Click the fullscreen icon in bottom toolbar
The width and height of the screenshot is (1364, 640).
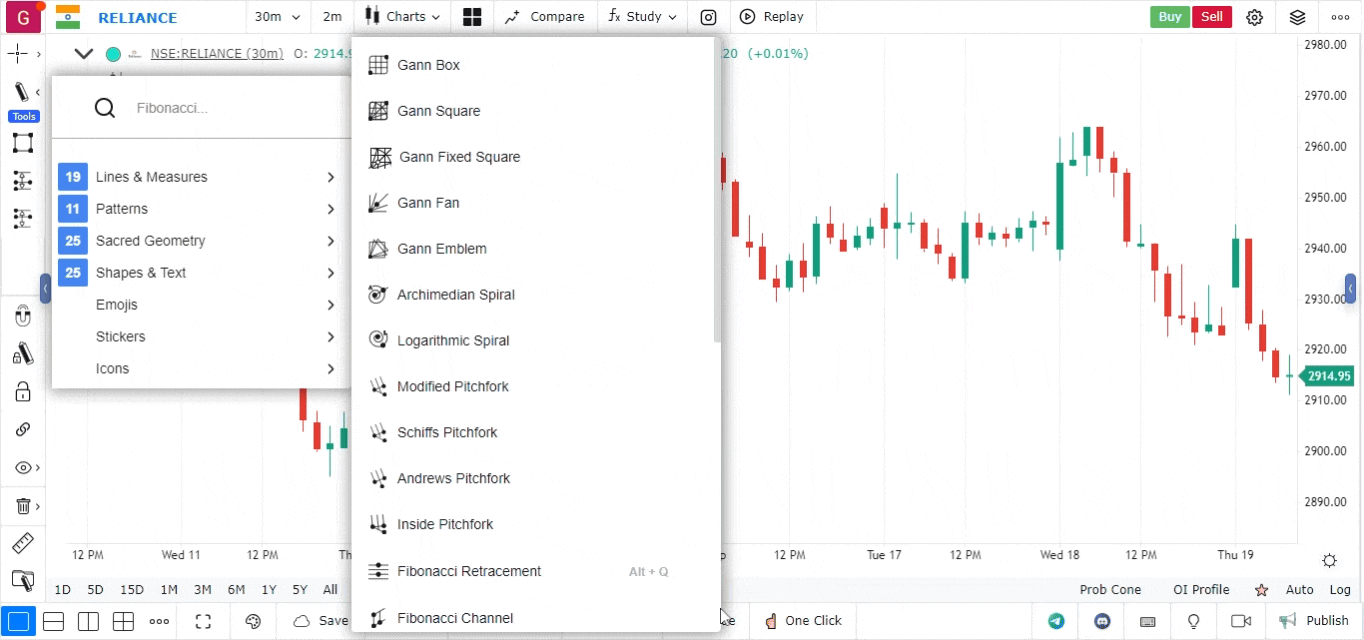[203, 621]
